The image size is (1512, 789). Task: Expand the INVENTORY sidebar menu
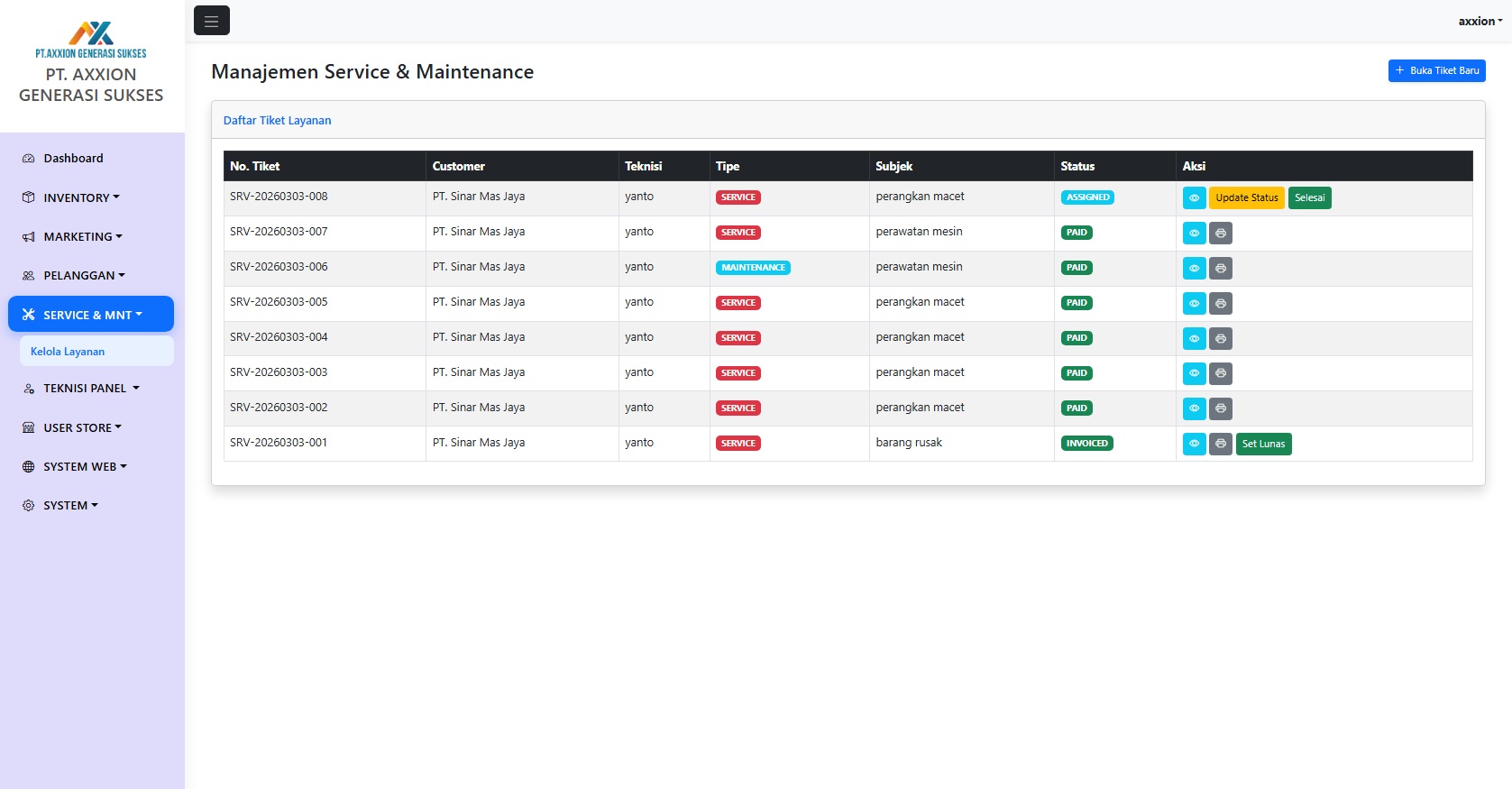pos(91,197)
